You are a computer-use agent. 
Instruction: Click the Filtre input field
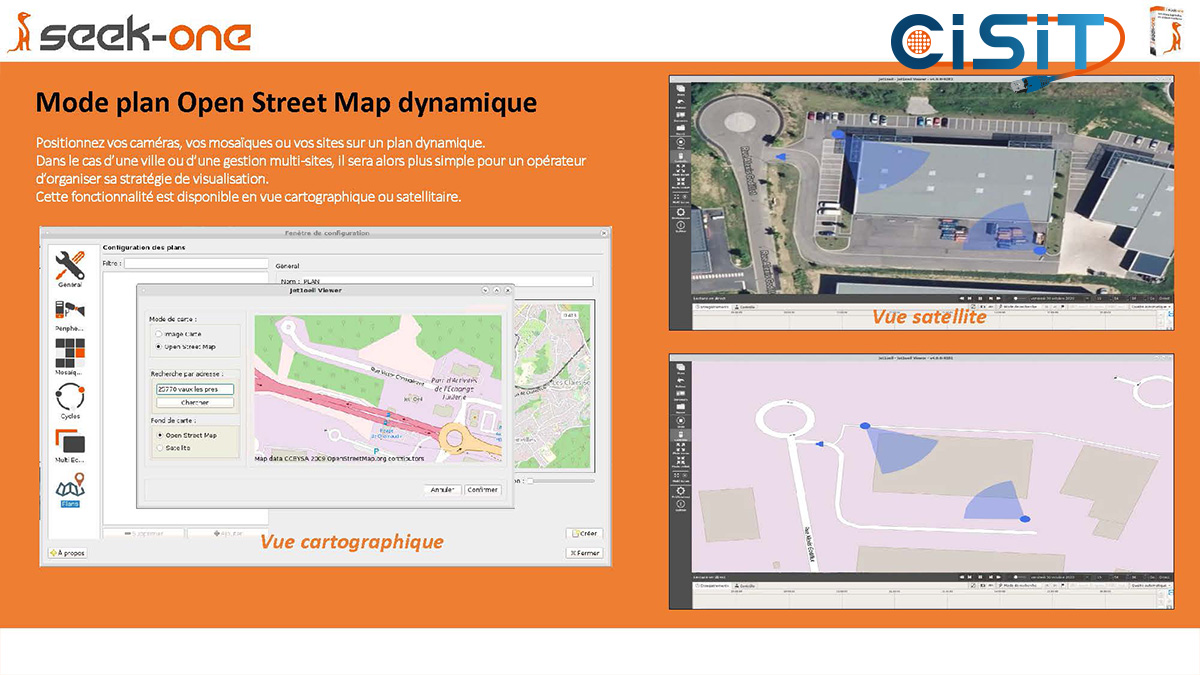click(x=196, y=264)
